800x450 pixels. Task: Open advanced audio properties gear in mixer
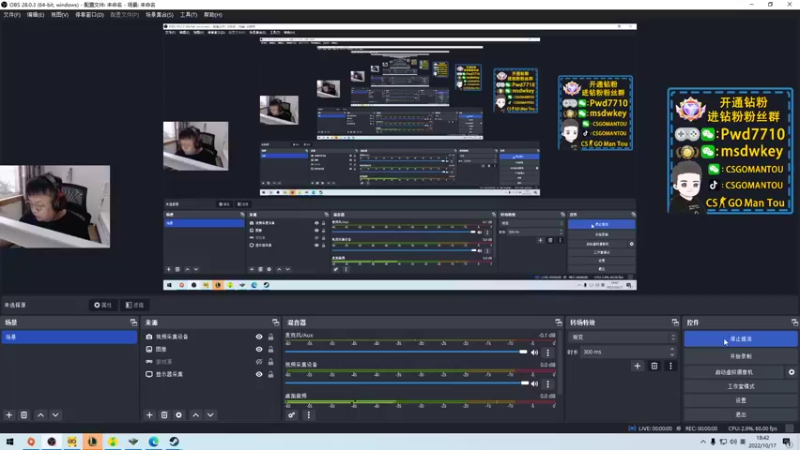click(x=291, y=415)
